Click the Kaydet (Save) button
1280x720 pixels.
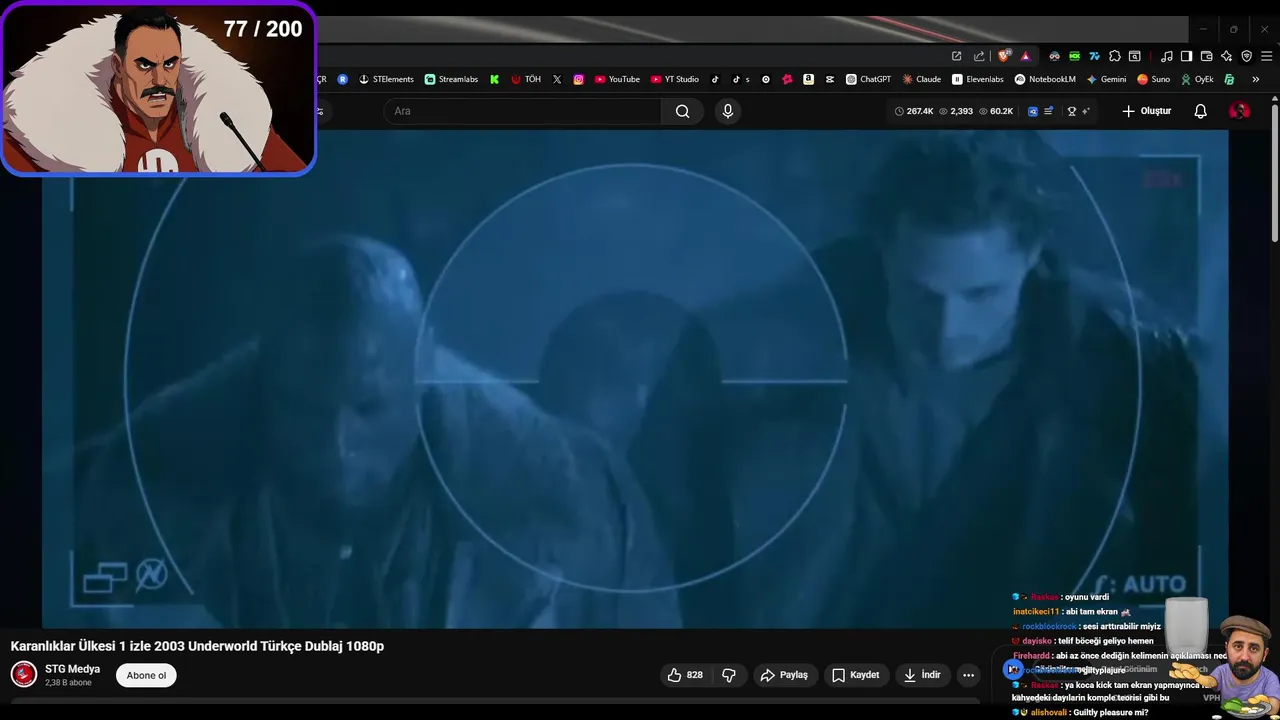857,675
